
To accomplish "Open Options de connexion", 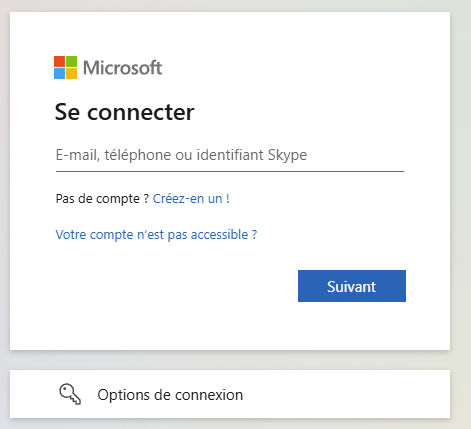I will tap(230, 394).
